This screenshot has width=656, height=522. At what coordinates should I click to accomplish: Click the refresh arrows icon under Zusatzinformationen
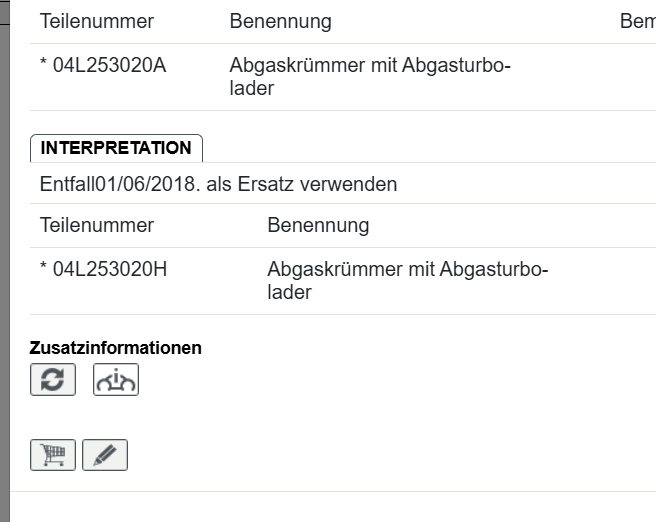tap(53, 380)
